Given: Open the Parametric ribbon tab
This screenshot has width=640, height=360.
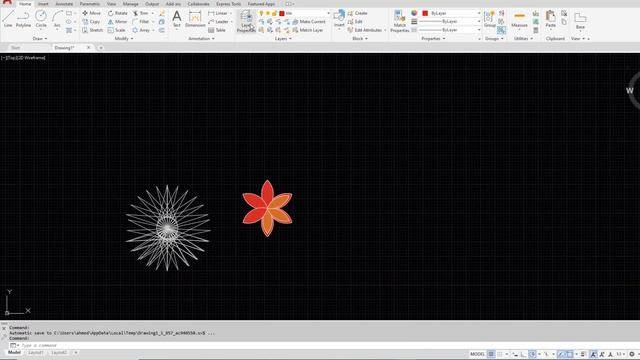Looking at the screenshot, I should coord(90,4).
